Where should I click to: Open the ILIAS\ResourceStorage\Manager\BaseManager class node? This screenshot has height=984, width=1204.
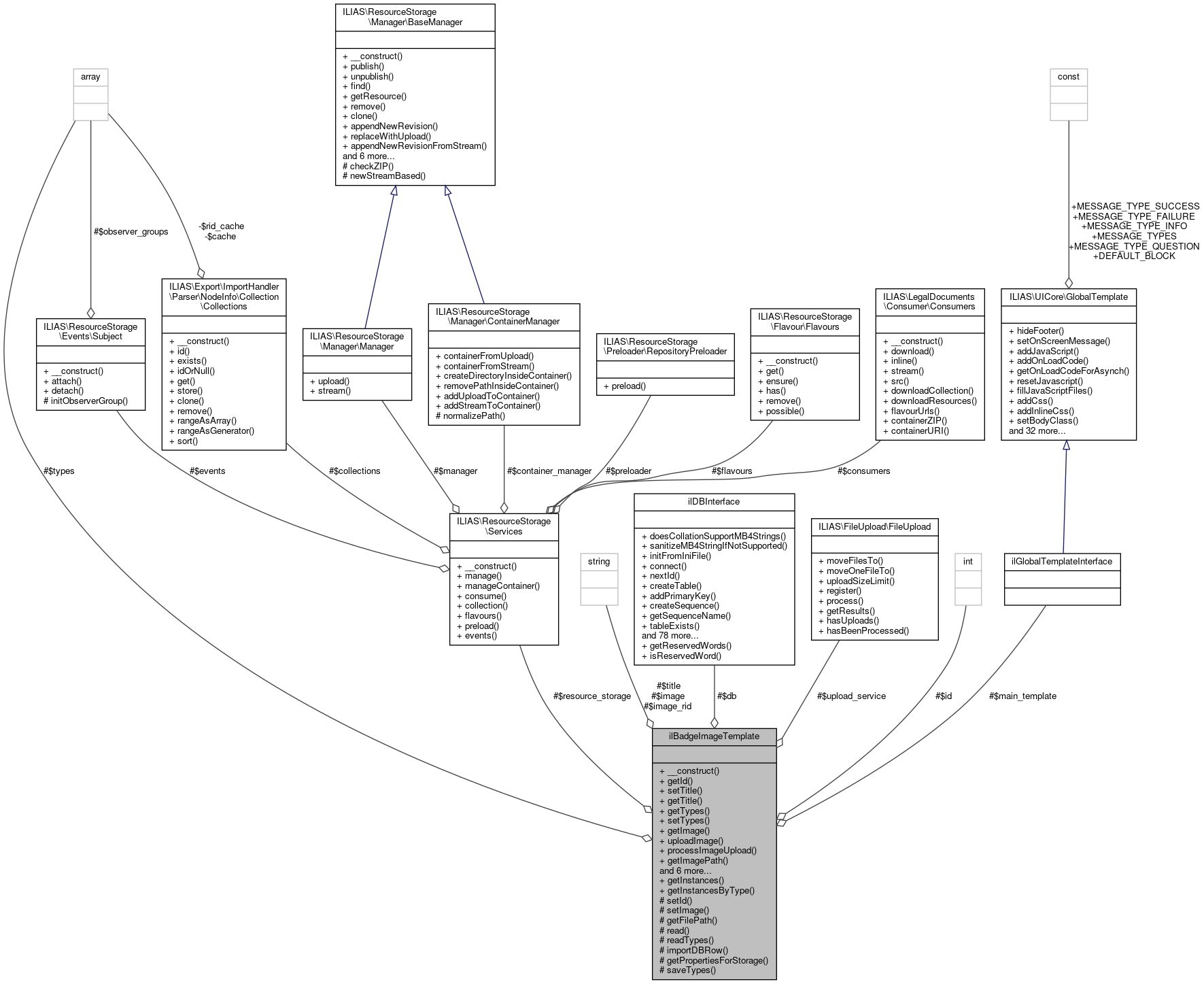tap(415, 95)
